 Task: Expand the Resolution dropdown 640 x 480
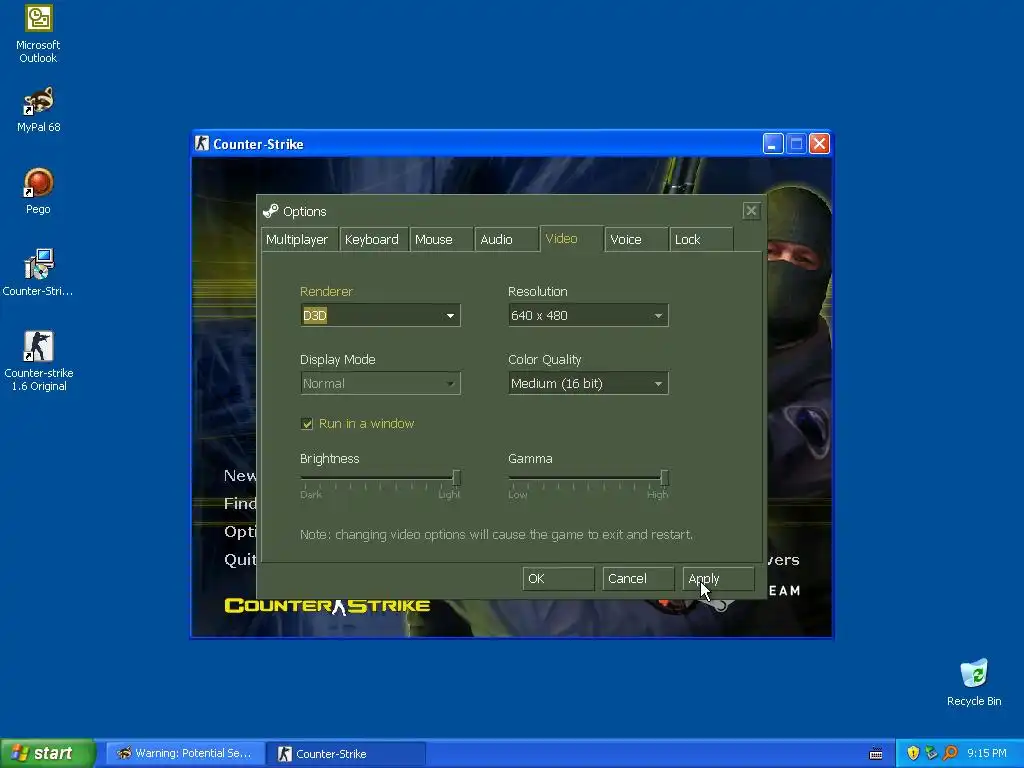(x=588, y=315)
